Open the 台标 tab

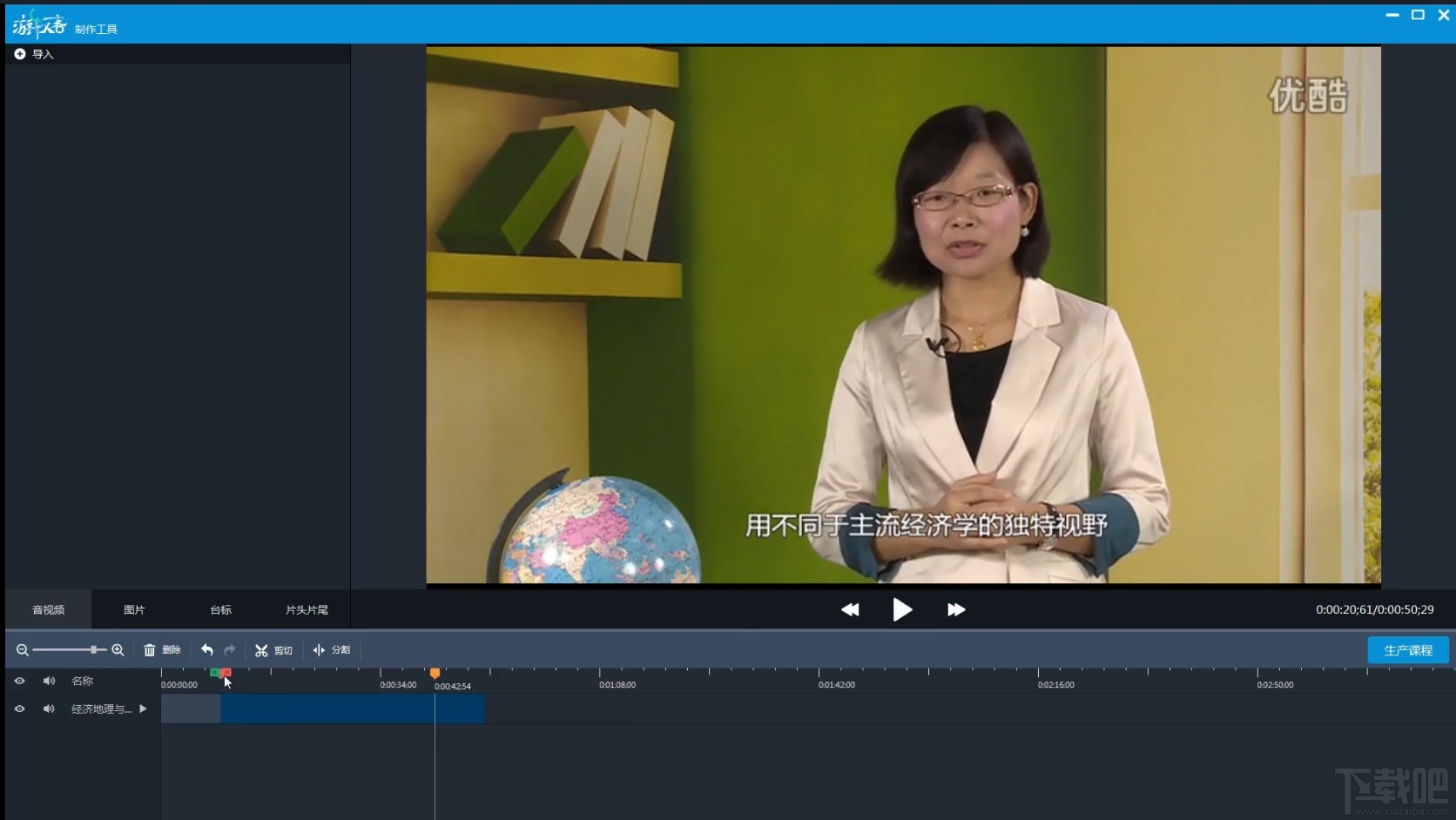pos(220,609)
